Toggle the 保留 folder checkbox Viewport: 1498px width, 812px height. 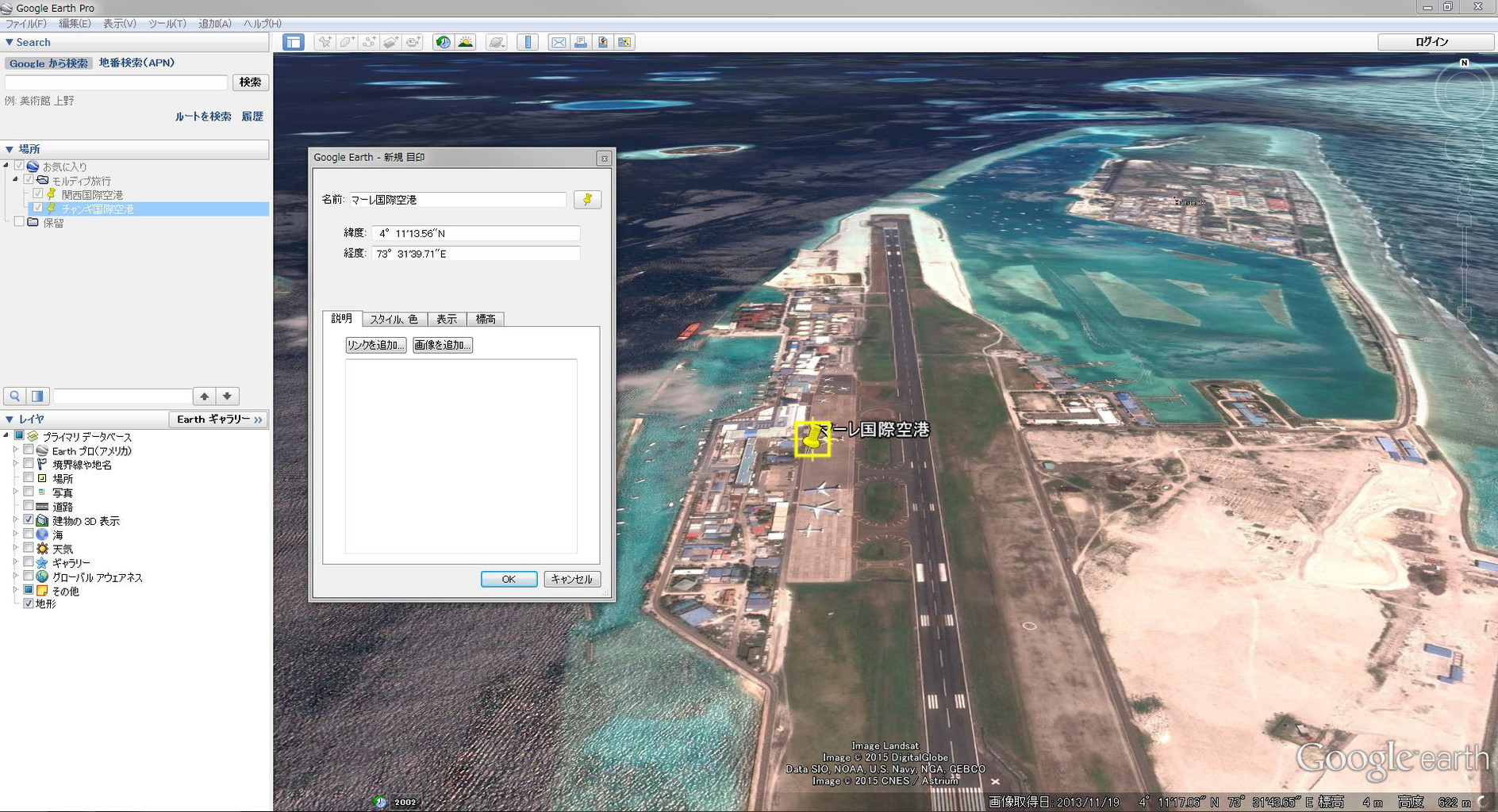(x=19, y=222)
